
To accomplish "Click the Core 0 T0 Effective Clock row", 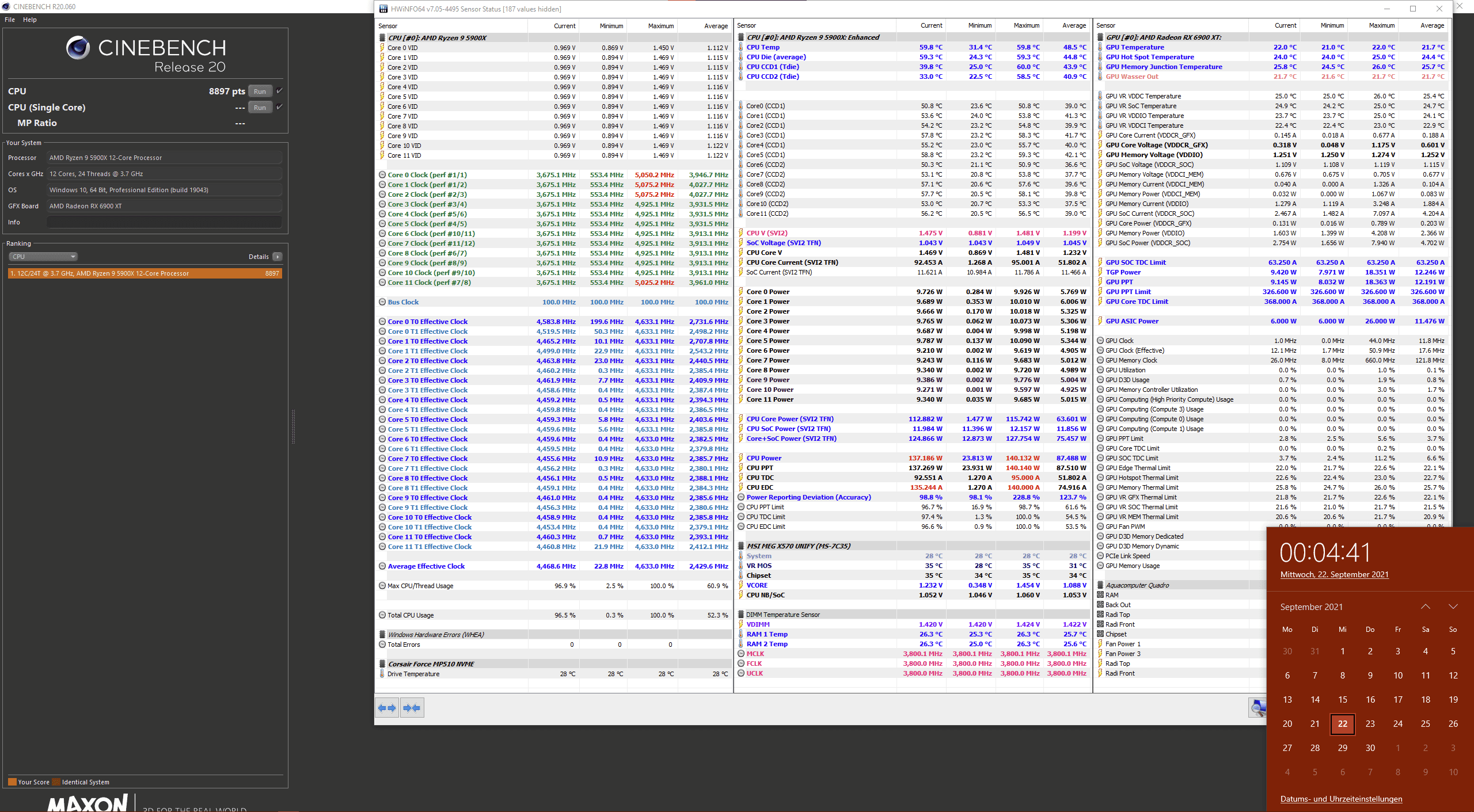I will pyautogui.click(x=554, y=322).
